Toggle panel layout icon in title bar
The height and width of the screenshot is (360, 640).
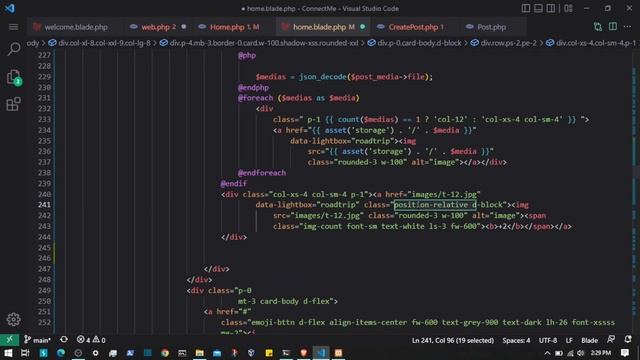coord(538,8)
